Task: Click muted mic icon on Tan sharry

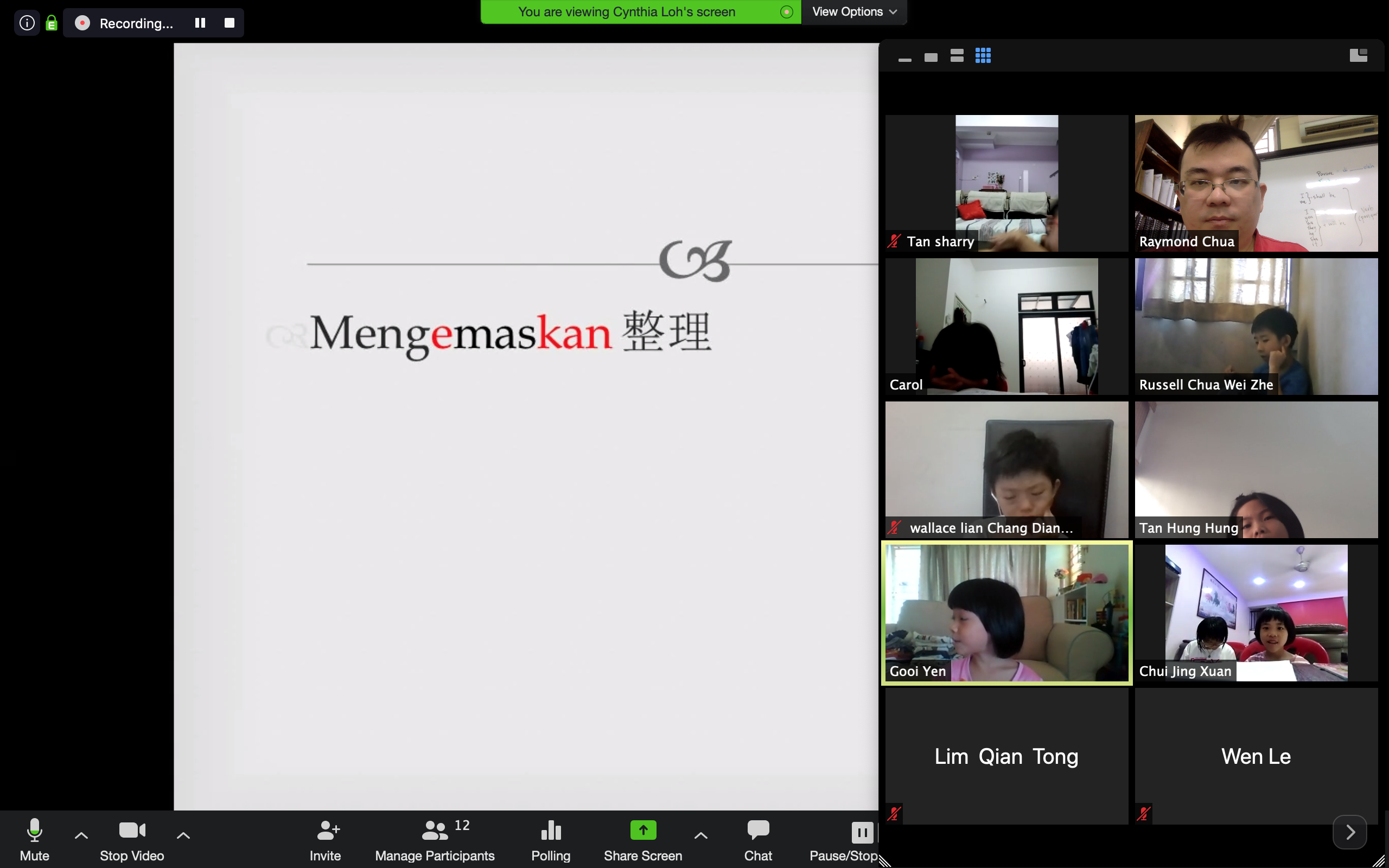Action: [x=894, y=241]
